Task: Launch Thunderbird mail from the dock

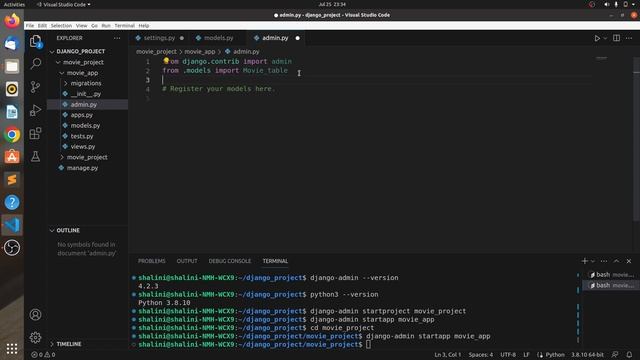Action: [x=12, y=43]
